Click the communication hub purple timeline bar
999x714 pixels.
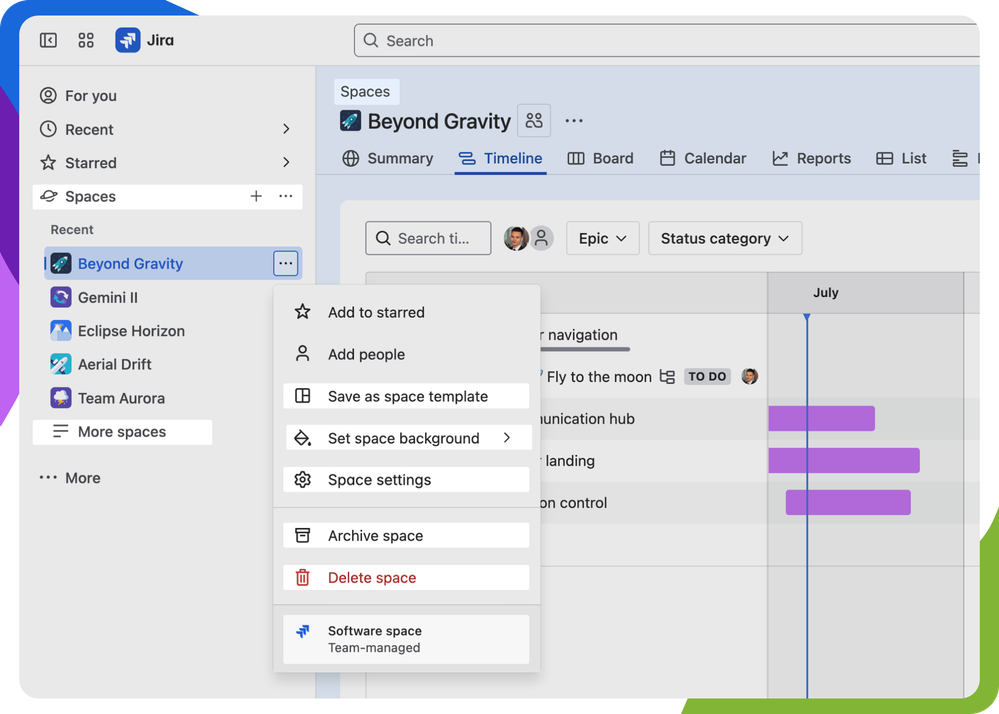click(821, 418)
